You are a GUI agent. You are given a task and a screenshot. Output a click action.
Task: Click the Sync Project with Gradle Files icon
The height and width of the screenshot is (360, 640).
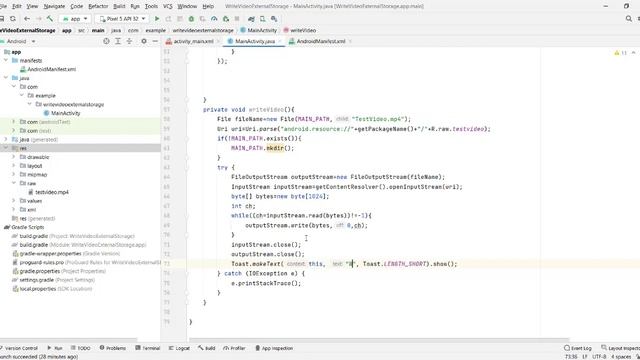[251, 19]
